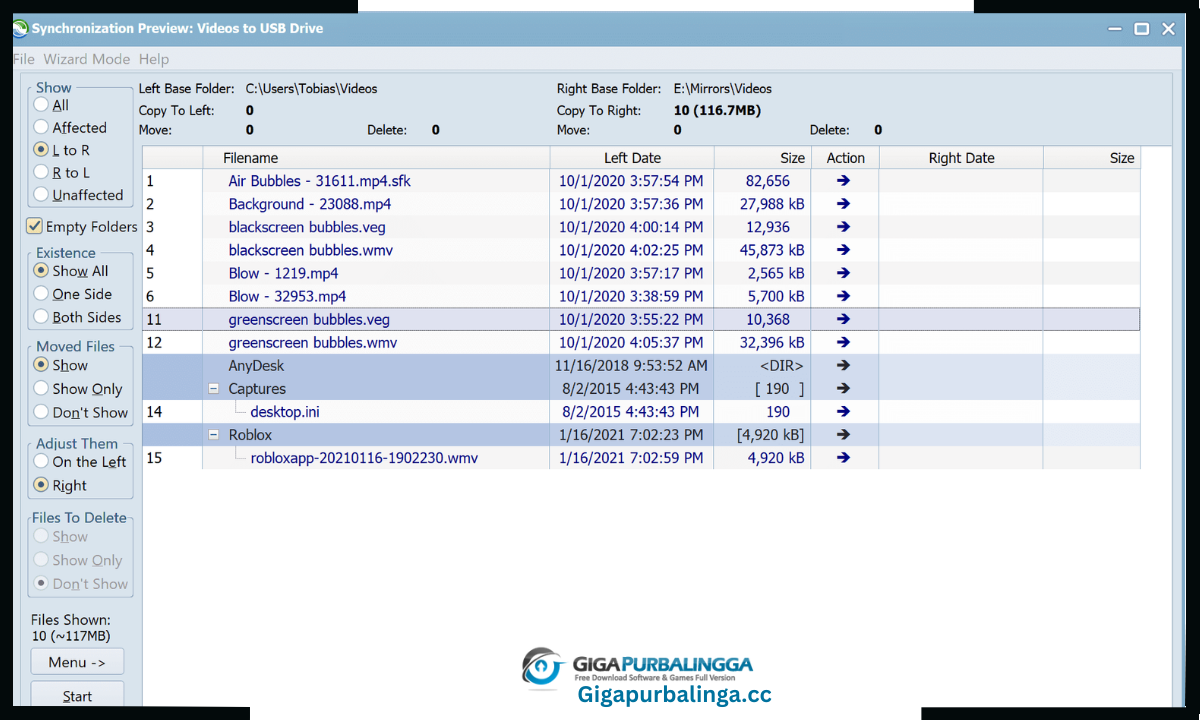Select file robloxapp-20210116-1902230.wmv
This screenshot has width=1200, height=720.
click(x=364, y=458)
